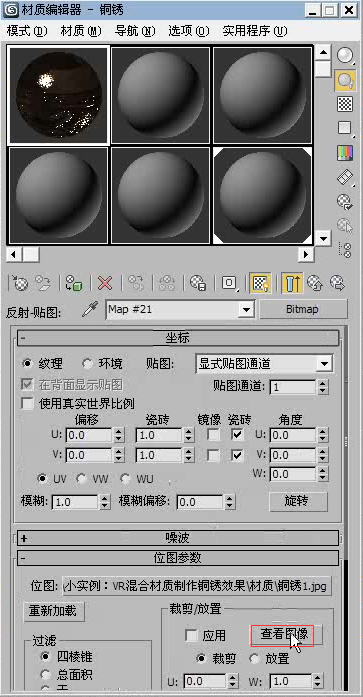Image resolution: width=363 pixels, height=697 pixels.
Task: Toggle the Backlight icon
Action: click(x=345, y=80)
